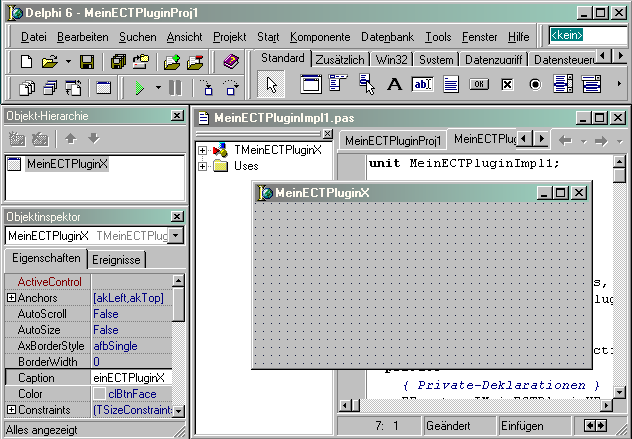The width and height of the screenshot is (632, 439).
Task: Click the Toggle Form/Unit icon
Action: click(73, 87)
